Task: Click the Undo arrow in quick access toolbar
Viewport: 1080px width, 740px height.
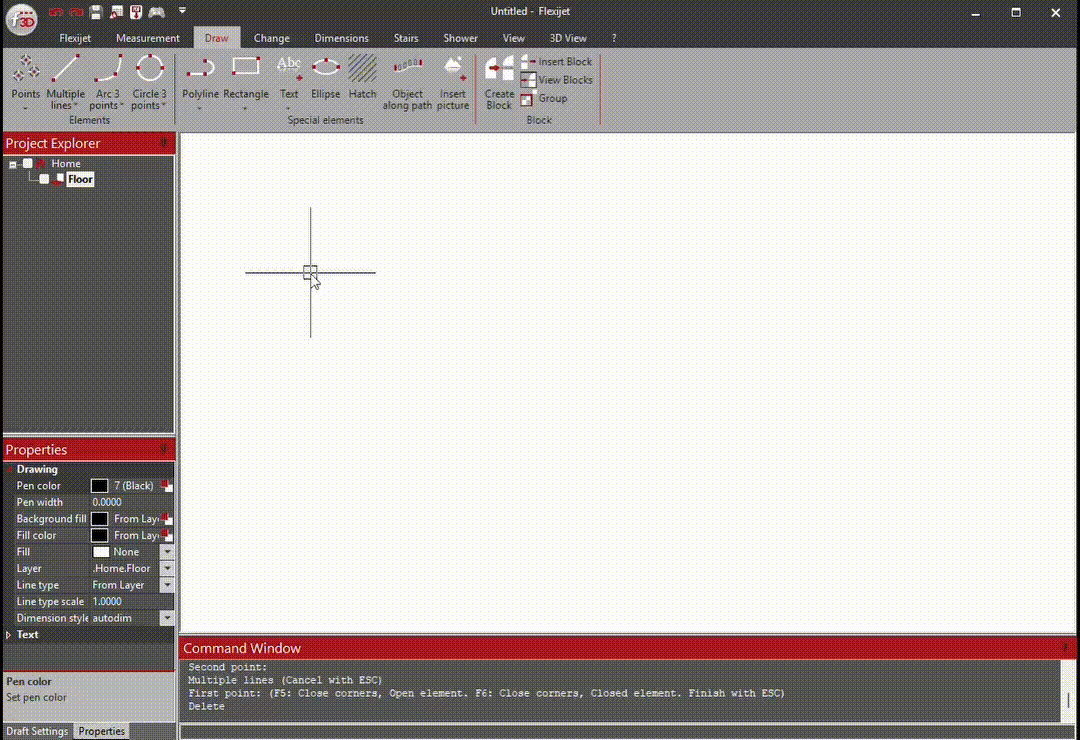Action: tap(56, 12)
